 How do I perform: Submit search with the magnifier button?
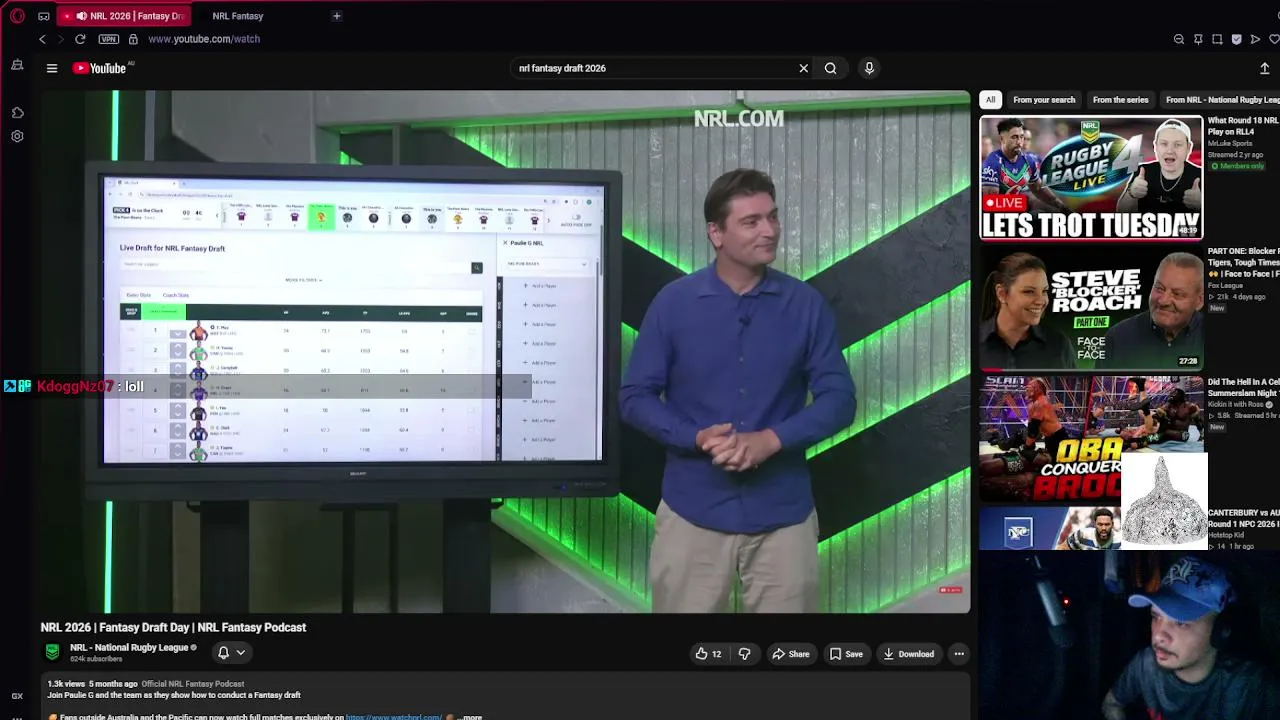[830, 68]
